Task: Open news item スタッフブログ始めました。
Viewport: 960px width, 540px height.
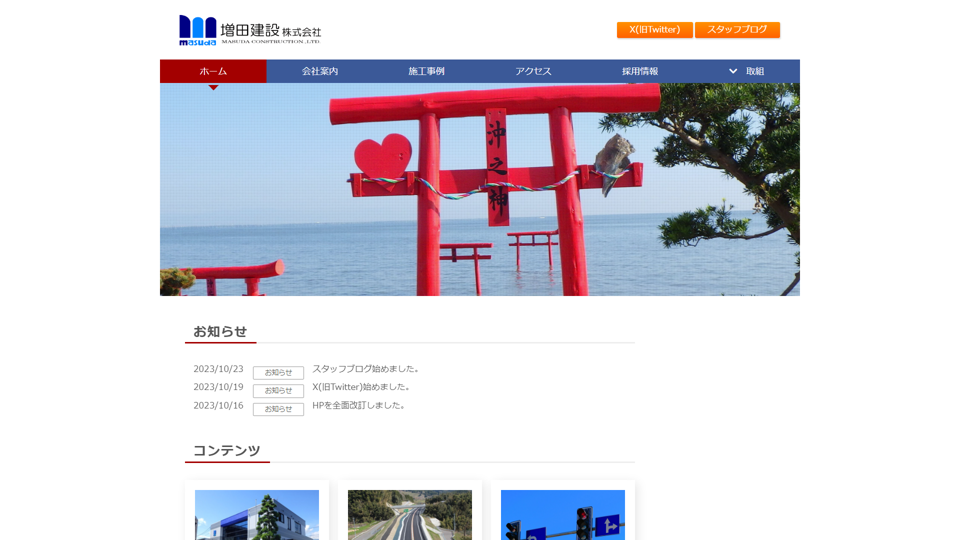Action: point(366,369)
